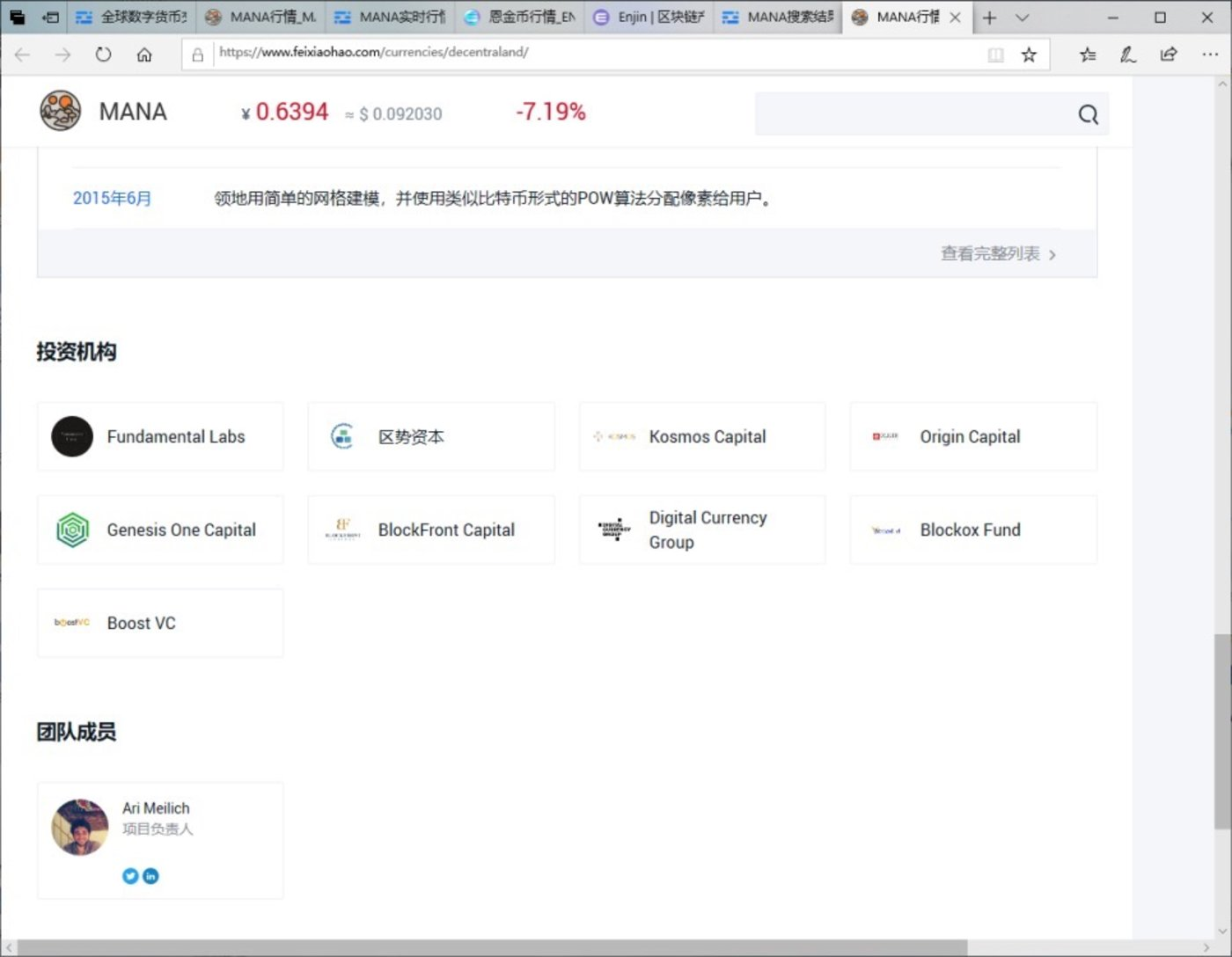This screenshot has width=1232, height=957.
Task: Focus the site search input field
Action: click(x=915, y=114)
